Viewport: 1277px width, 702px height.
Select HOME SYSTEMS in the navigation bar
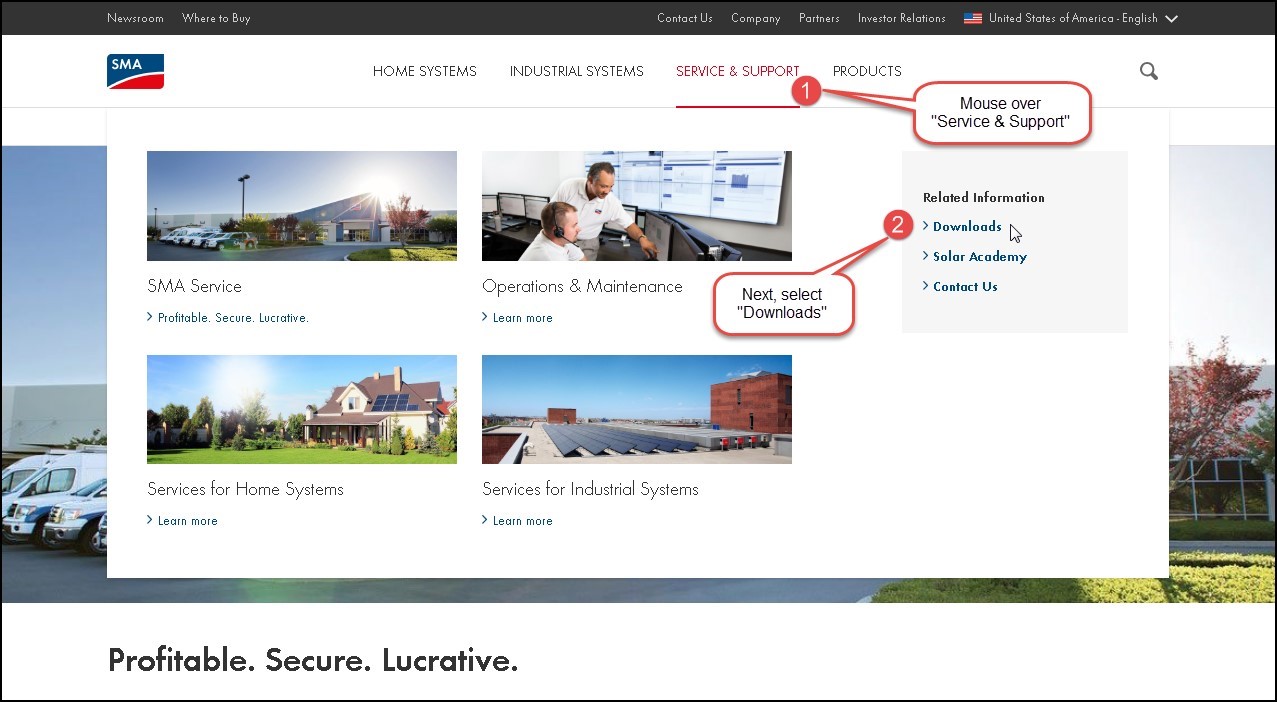point(424,71)
